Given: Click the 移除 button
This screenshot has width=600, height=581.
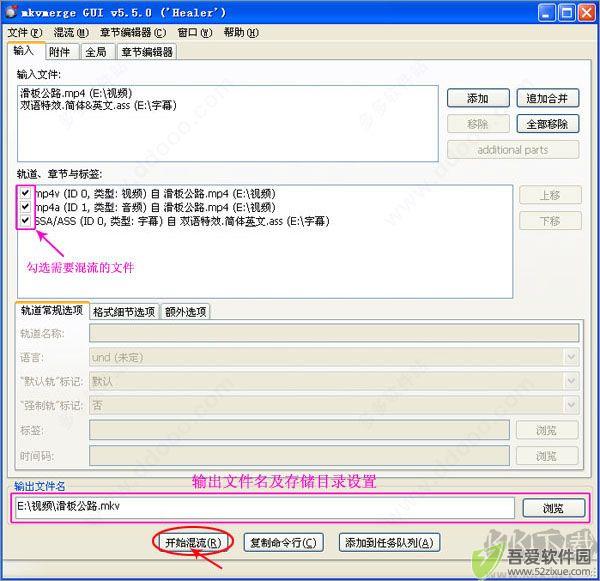Looking at the screenshot, I should click(478, 124).
